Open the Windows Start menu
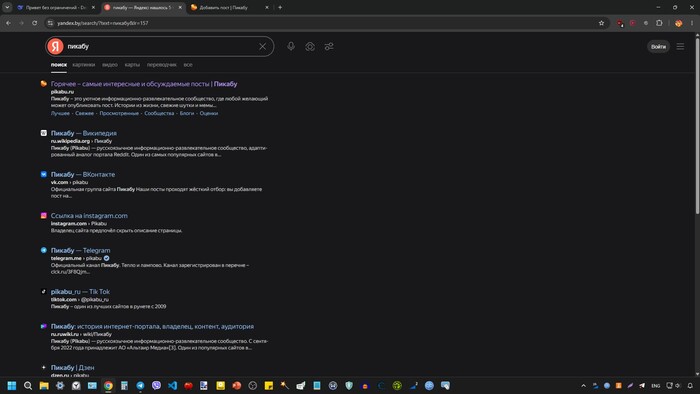This screenshot has width=700, height=394. click(12, 386)
